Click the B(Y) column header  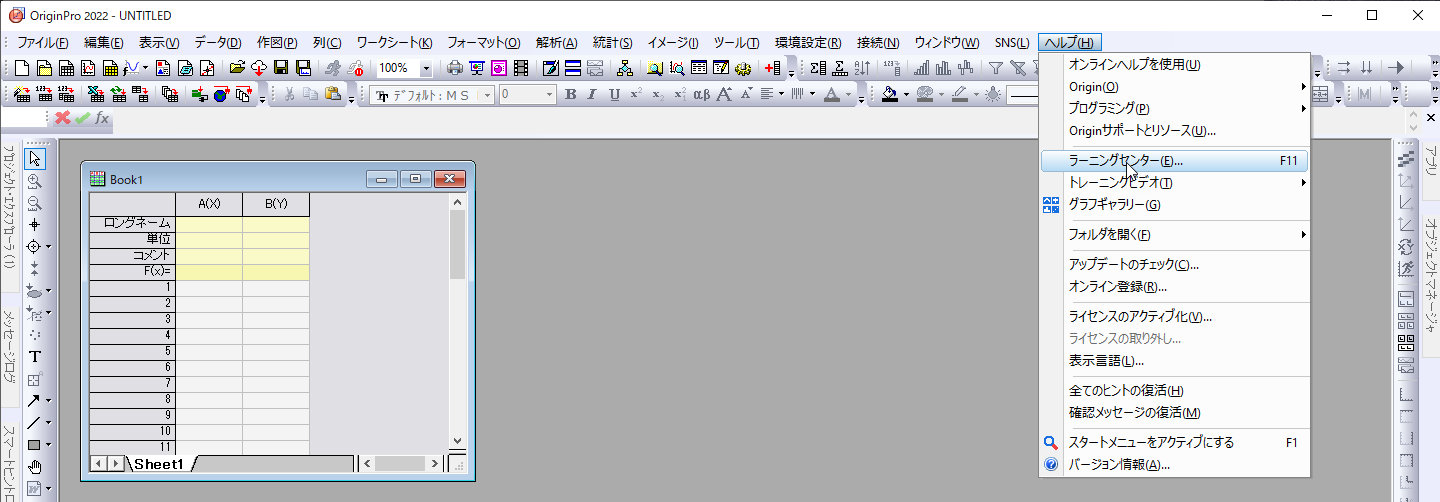pyautogui.click(x=276, y=204)
